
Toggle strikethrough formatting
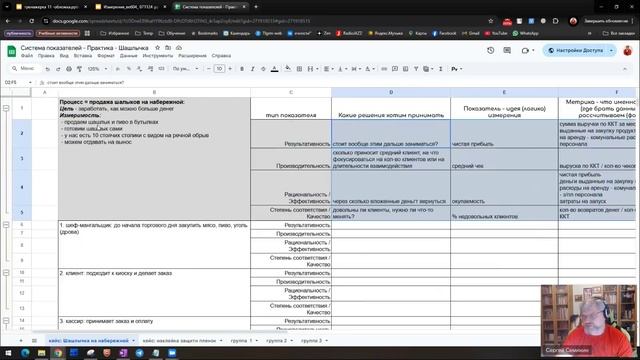(x=263, y=69)
